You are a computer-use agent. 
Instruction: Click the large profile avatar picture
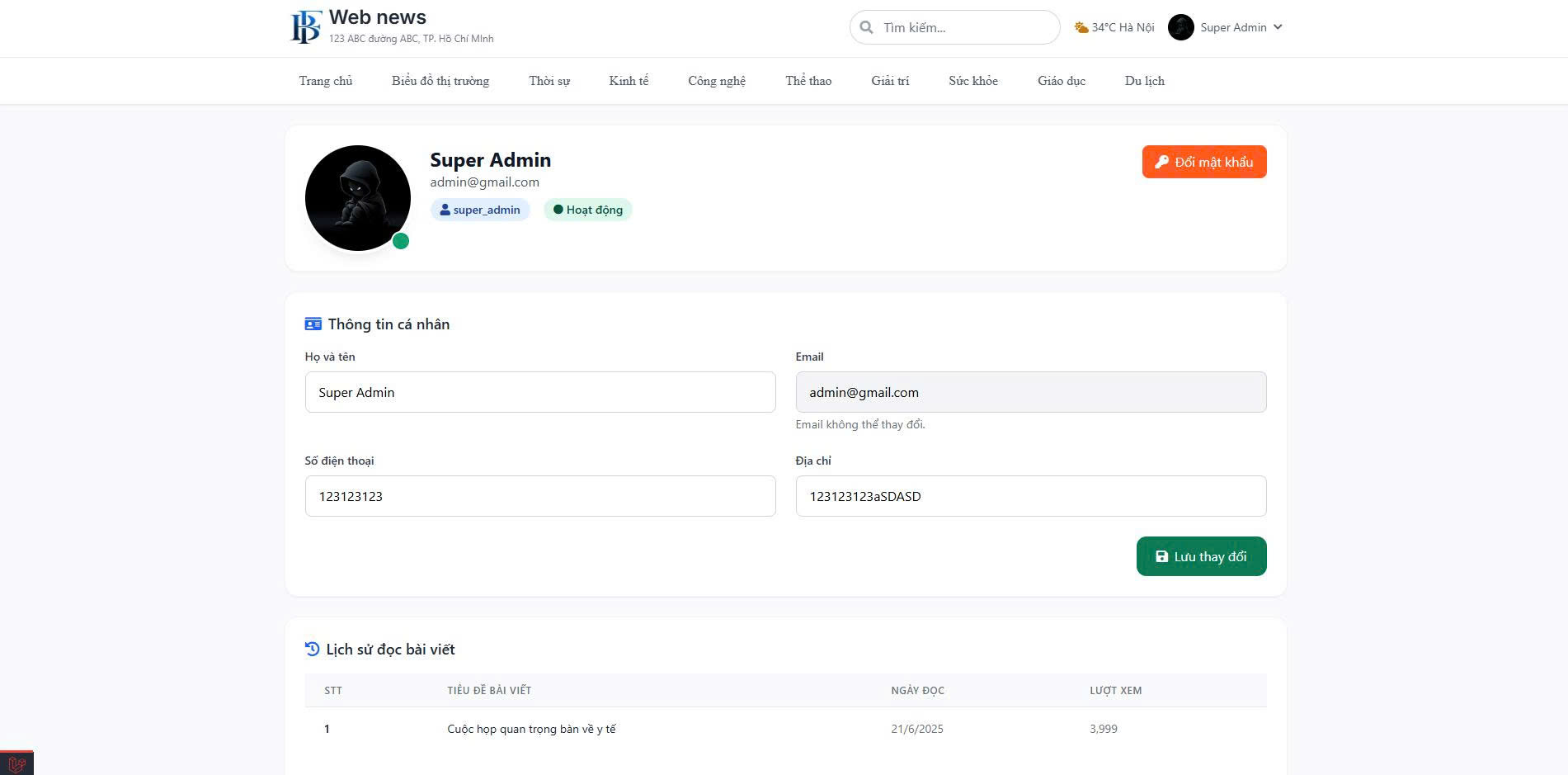357,198
